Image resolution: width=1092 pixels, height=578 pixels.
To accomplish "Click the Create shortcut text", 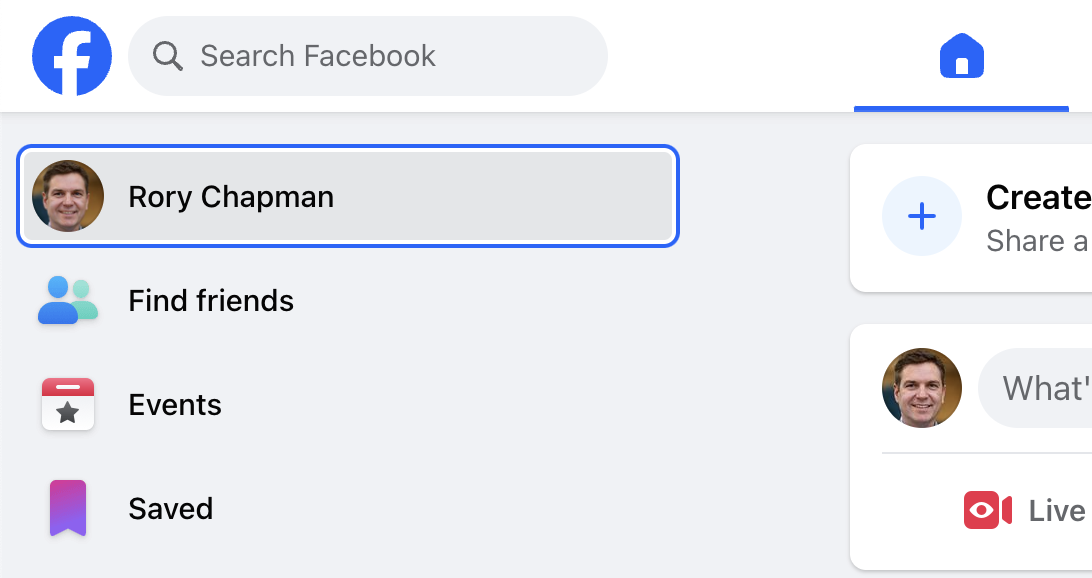I will (x=1036, y=197).
